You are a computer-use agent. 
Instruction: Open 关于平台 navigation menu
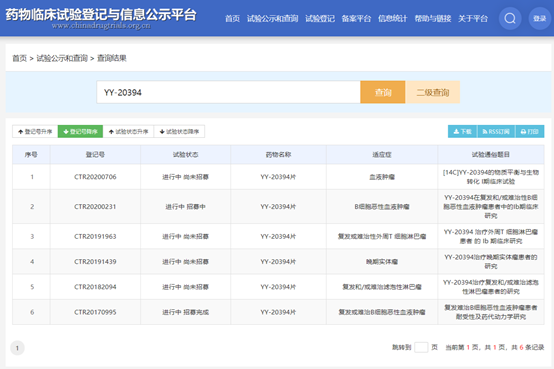(473, 18)
